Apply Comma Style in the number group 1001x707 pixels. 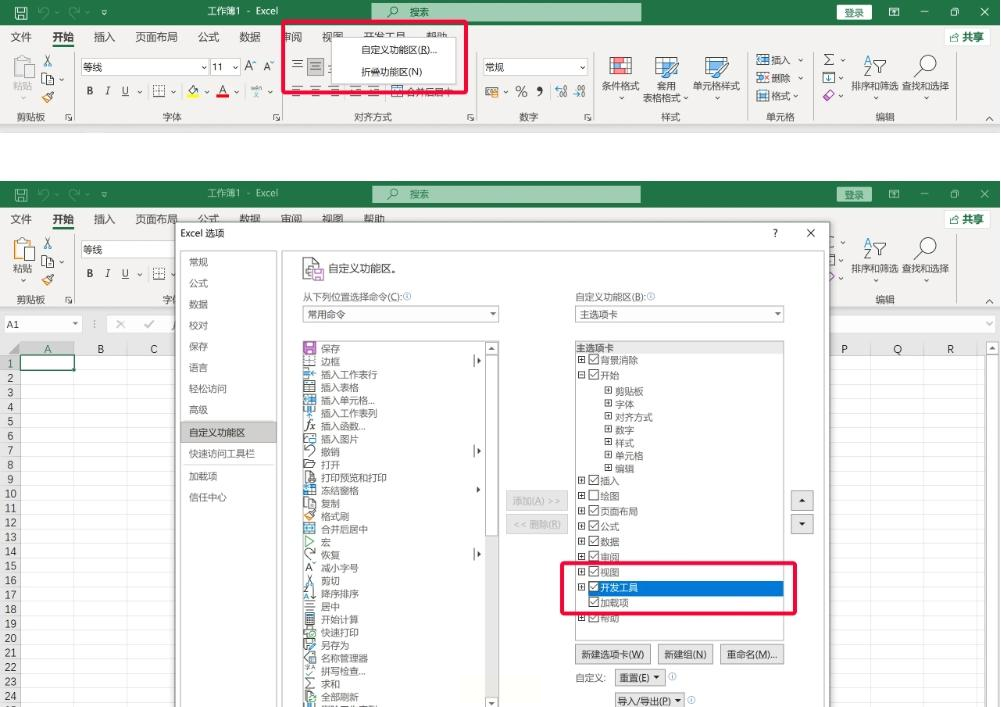540,91
